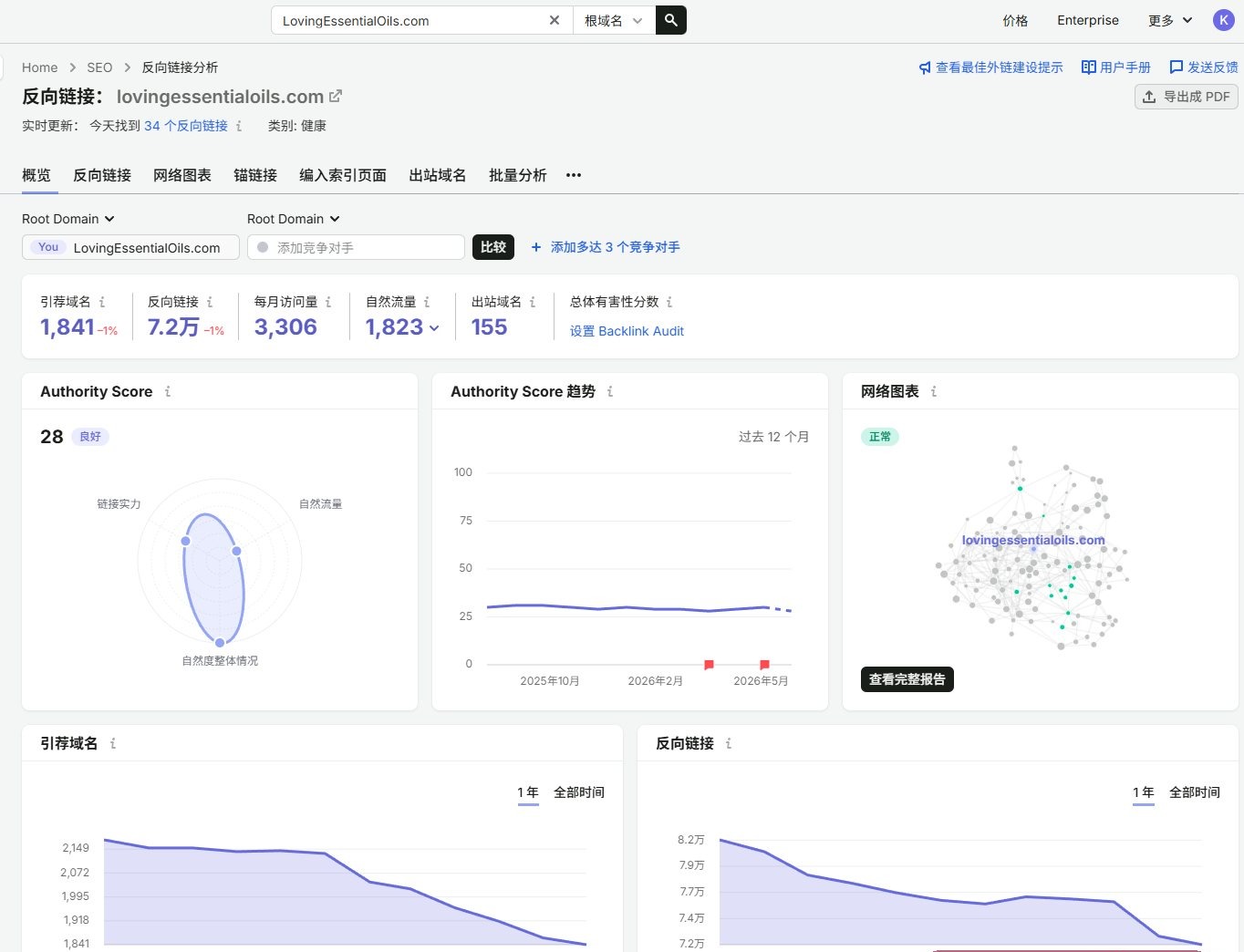Select 全部时间 in 反向链接 chart
The width and height of the screenshot is (1244, 952).
(1195, 792)
